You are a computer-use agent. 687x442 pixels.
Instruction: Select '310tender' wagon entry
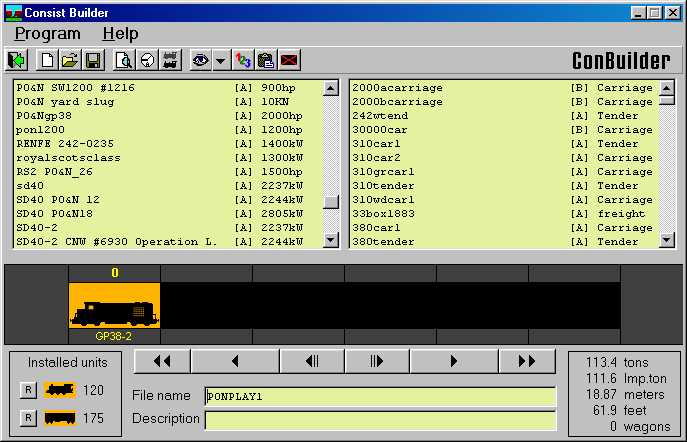point(504,186)
